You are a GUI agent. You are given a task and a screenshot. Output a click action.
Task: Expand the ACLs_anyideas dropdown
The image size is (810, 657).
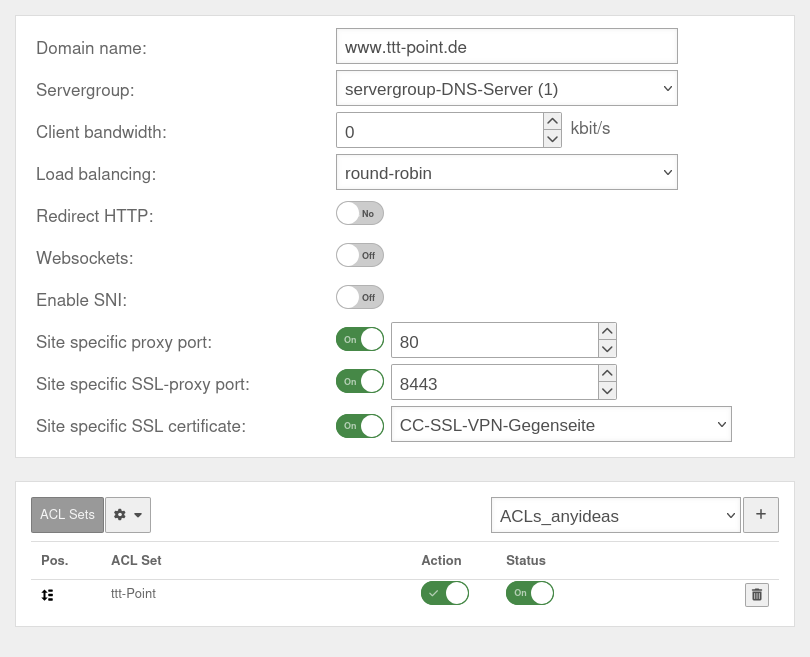click(x=614, y=514)
